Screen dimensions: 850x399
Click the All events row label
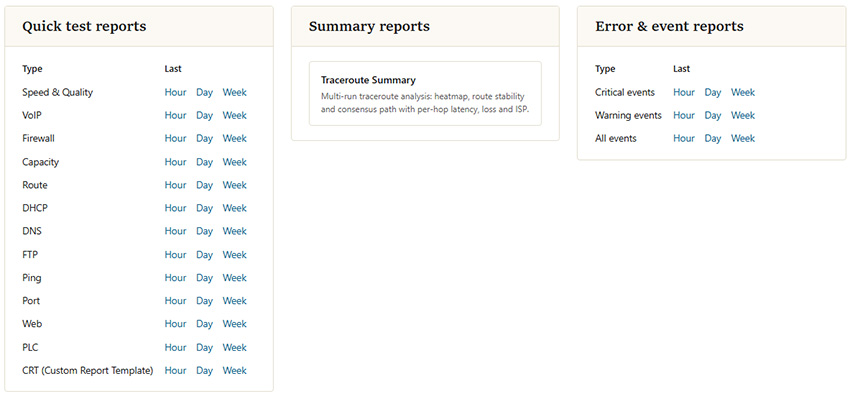(x=616, y=139)
